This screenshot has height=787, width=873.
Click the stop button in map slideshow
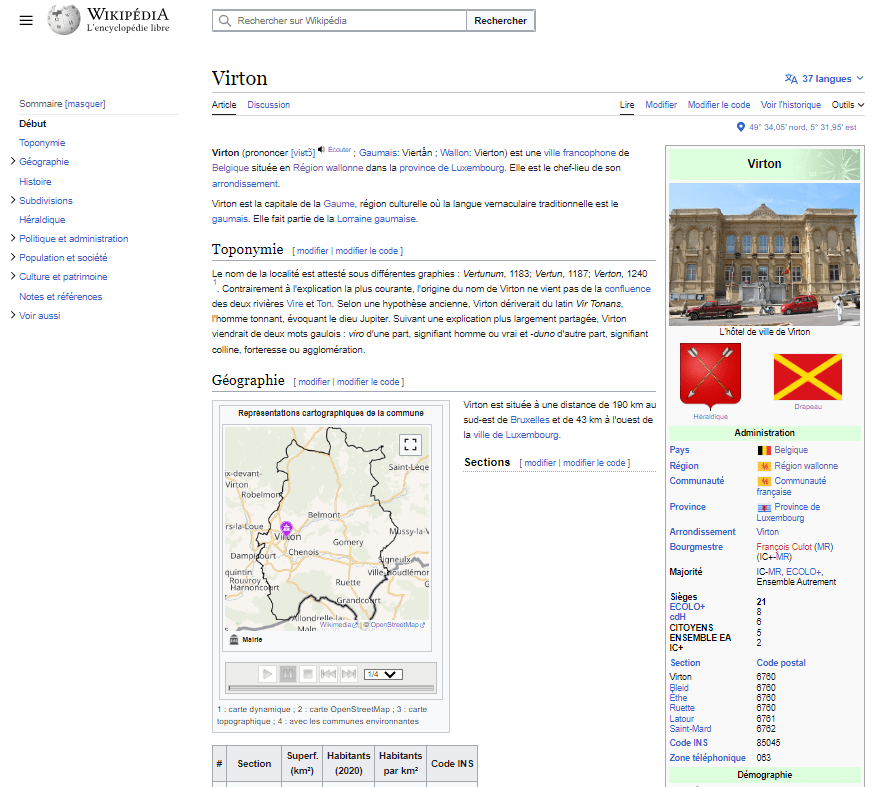pos(308,674)
